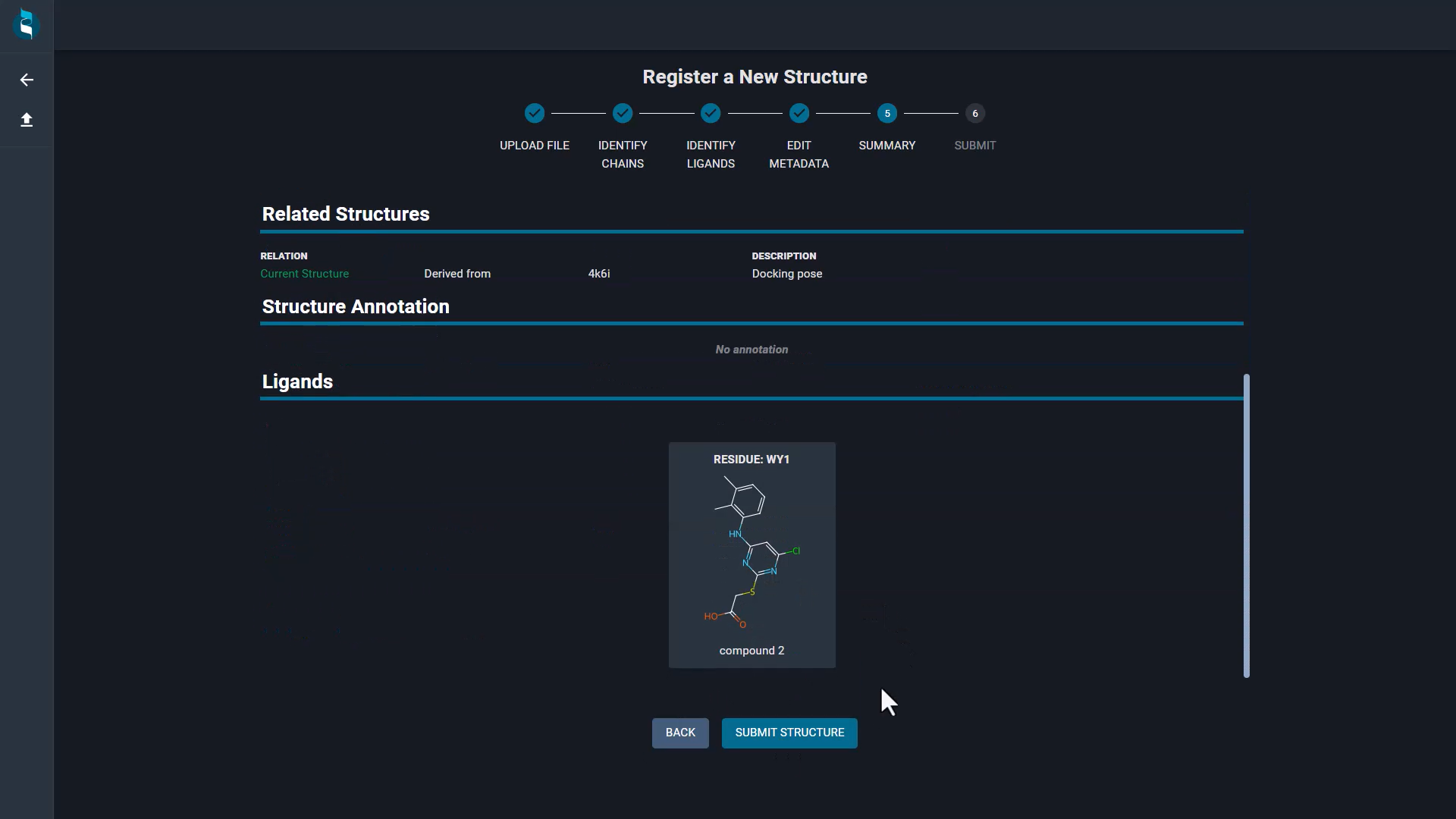Click the Upload File step checkmark
This screenshot has height=819, width=1456.
(535, 114)
